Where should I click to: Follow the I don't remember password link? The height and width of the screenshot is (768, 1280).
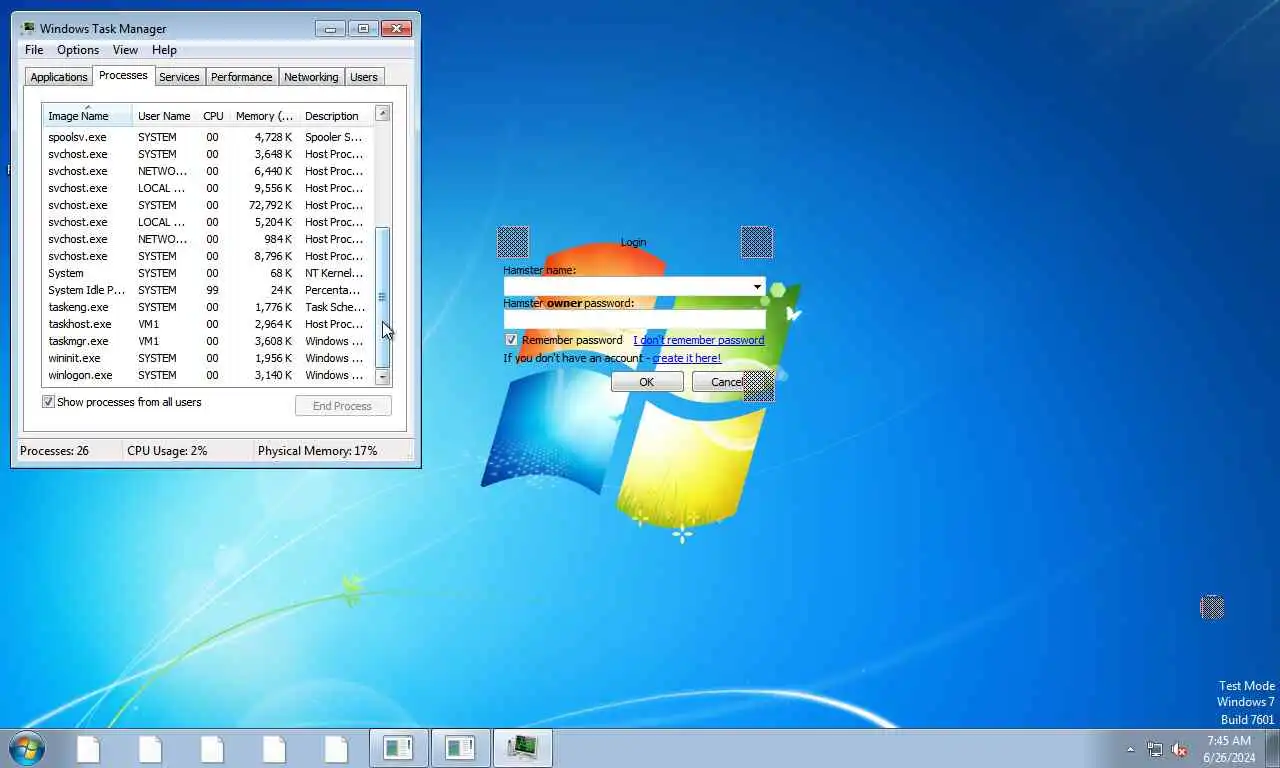pos(698,340)
